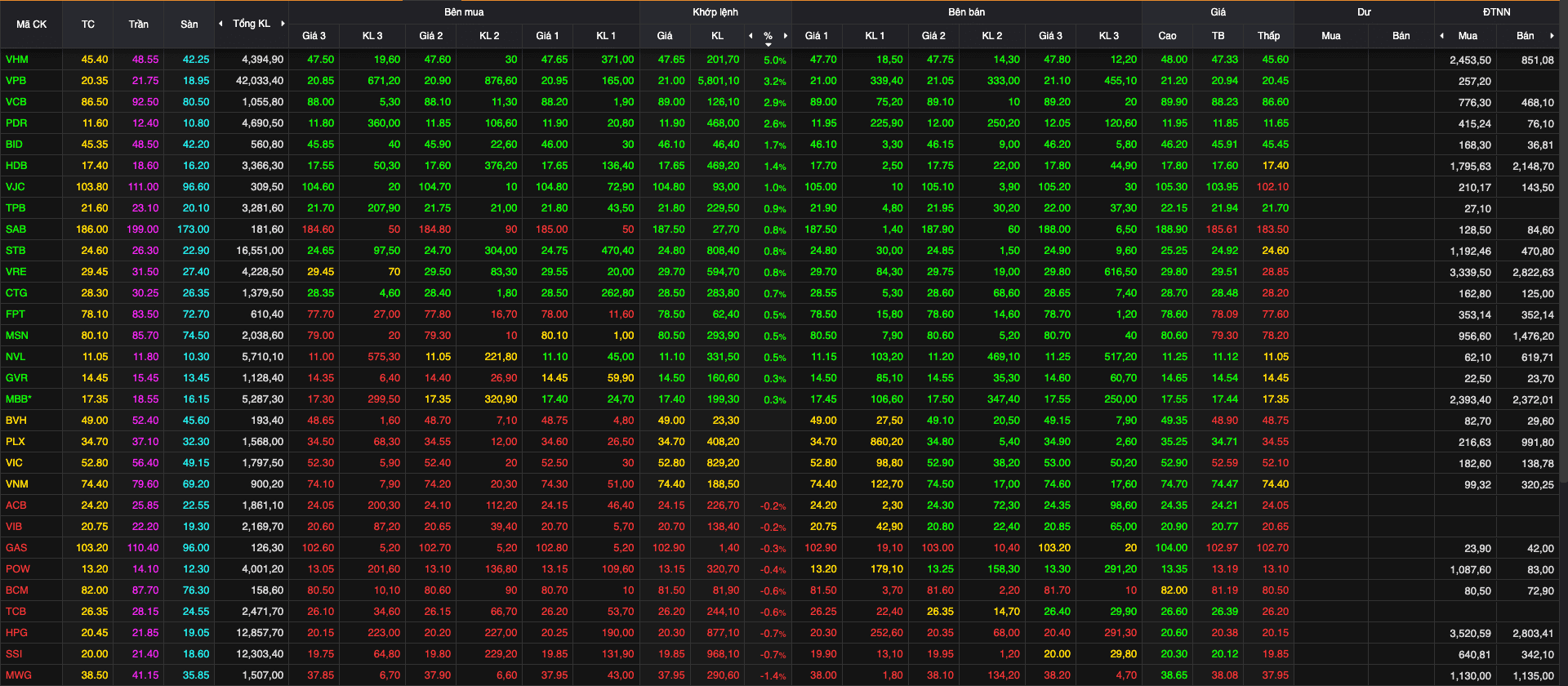The width and height of the screenshot is (1568, 686).
Task: Open the NVL stock symbol
Action: pos(16,357)
